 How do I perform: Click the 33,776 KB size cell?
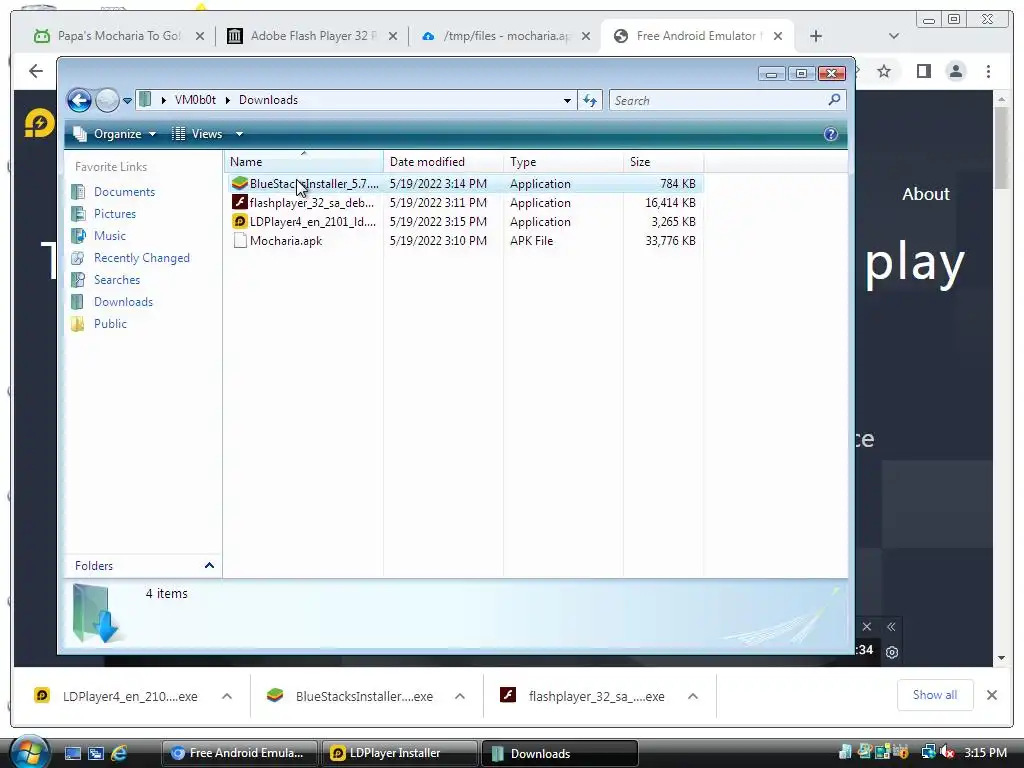point(670,240)
